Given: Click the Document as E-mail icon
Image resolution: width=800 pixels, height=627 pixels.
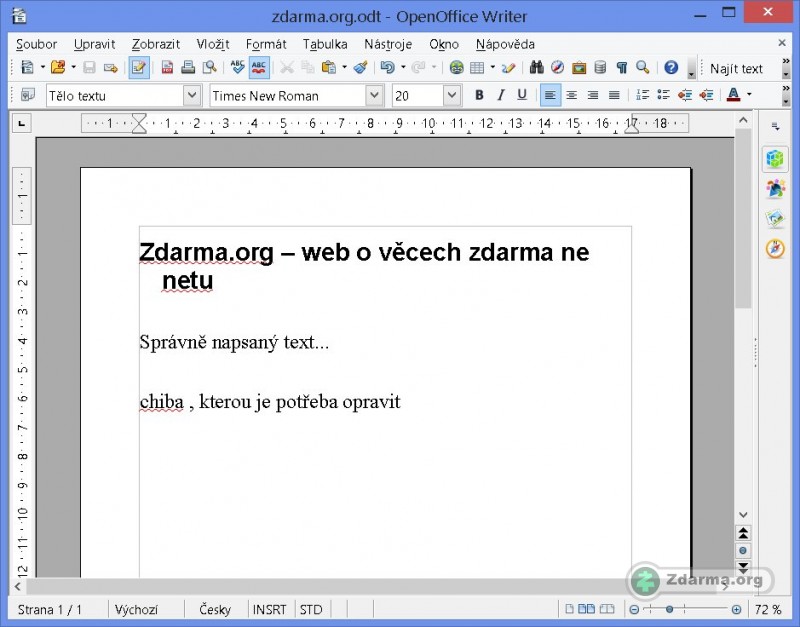Looking at the screenshot, I should 111,67.
